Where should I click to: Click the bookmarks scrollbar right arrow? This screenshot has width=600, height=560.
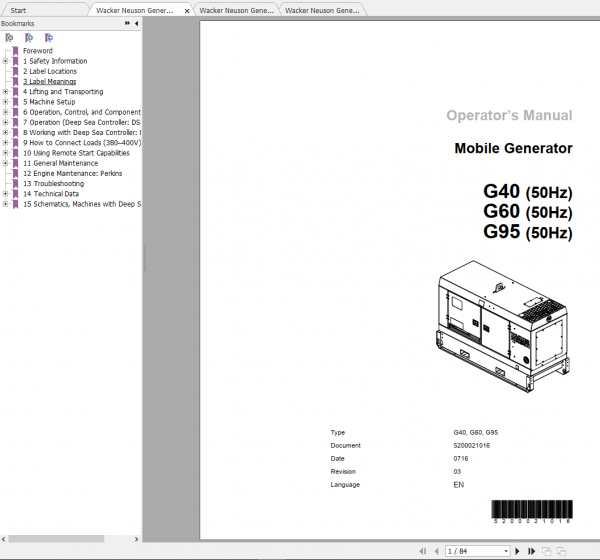click(x=137, y=539)
